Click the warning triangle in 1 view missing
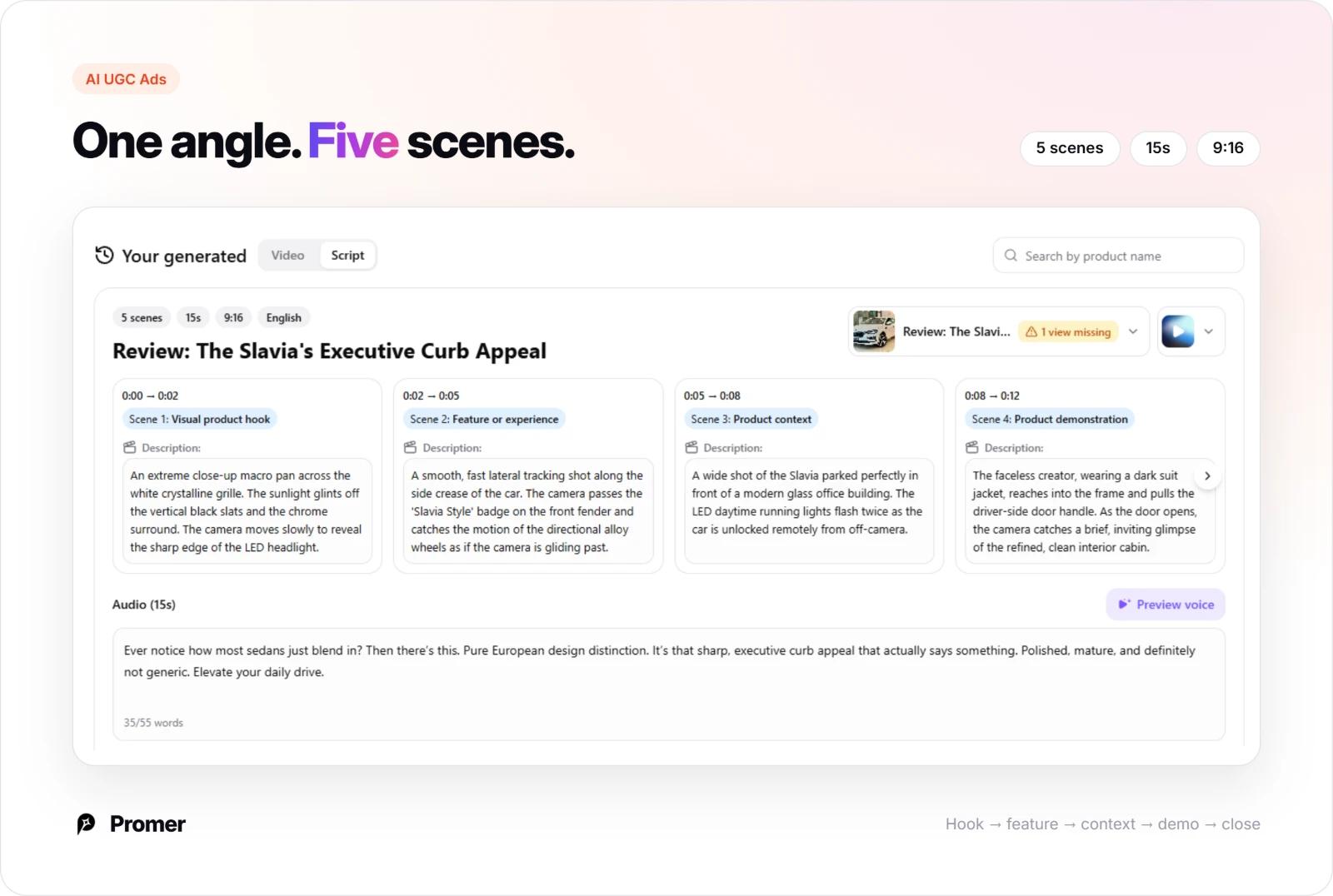Viewport: 1333px width, 896px height. click(1031, 331)
